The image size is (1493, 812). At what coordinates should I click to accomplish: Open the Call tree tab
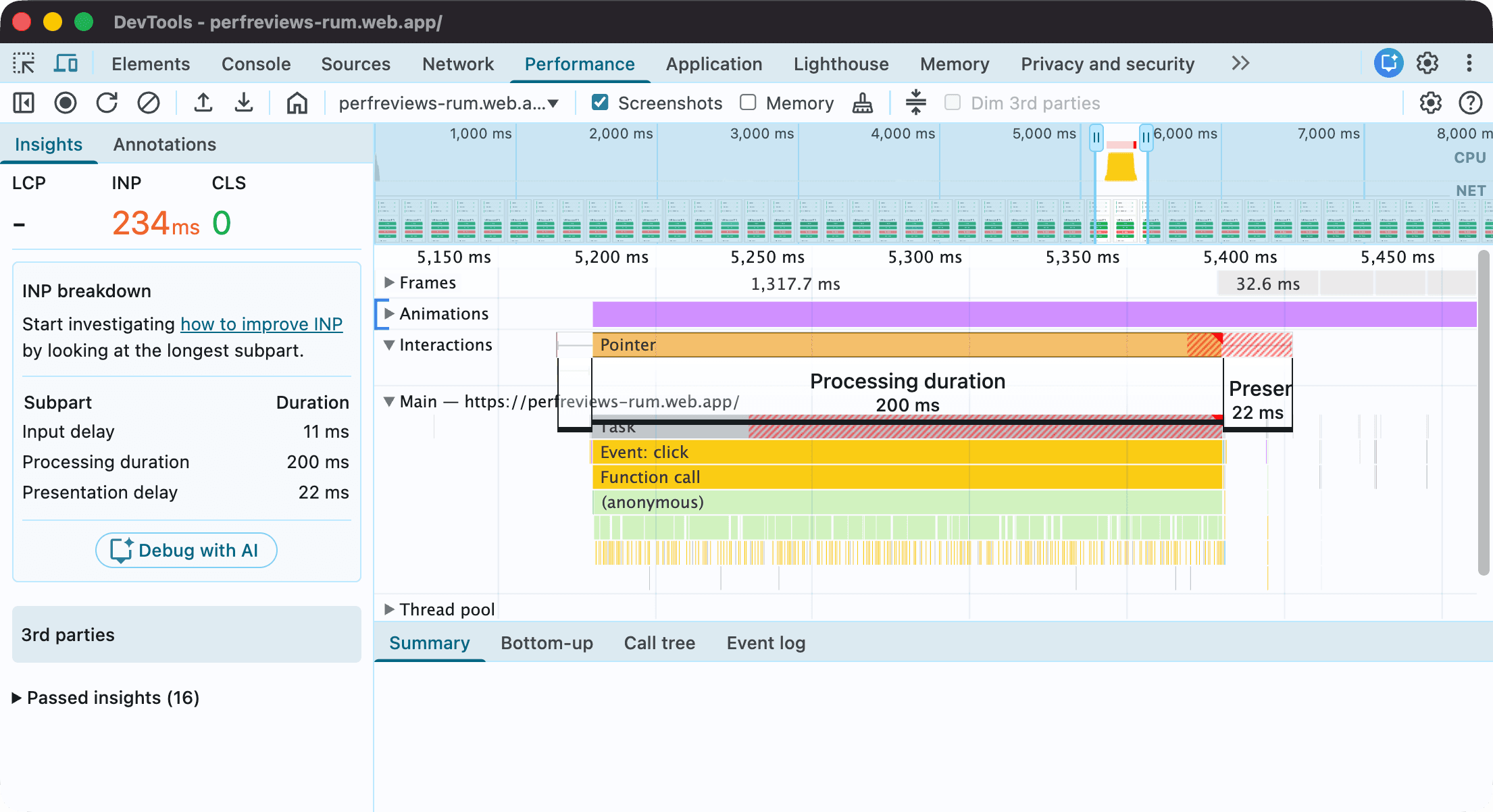[659, 643]
